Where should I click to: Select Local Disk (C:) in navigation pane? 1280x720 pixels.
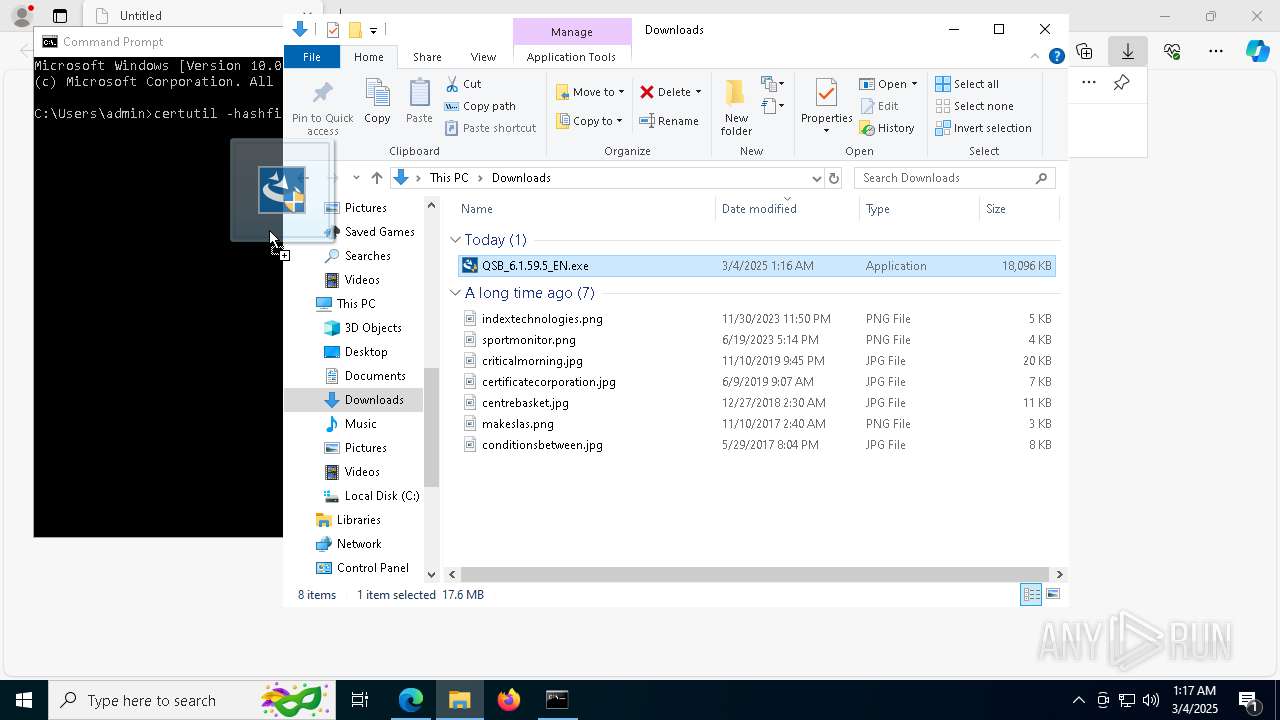[x=371, y=496]
